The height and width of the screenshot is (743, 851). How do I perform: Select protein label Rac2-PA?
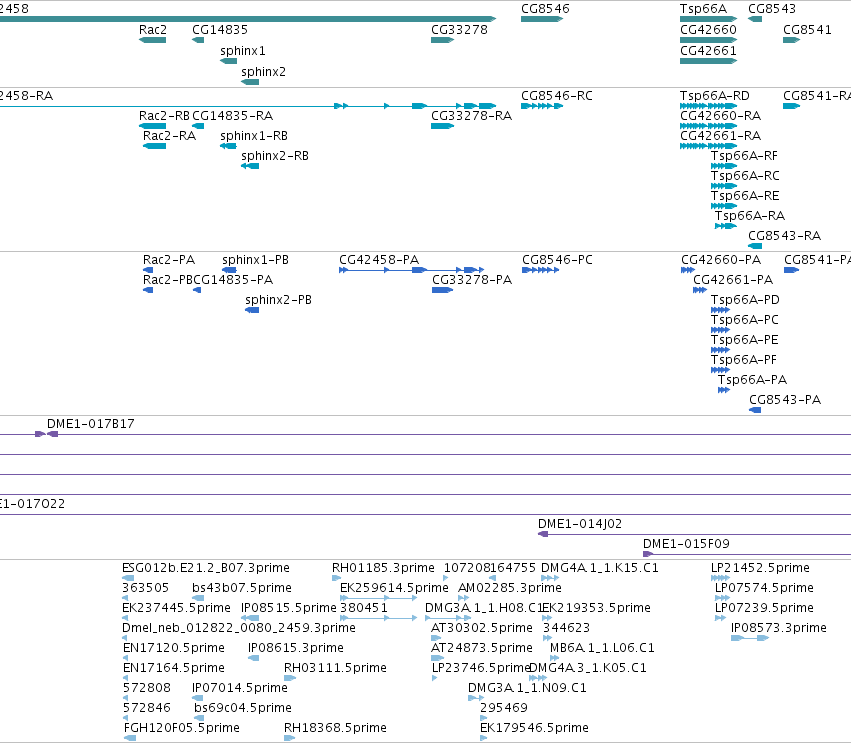pyautogui.click(x=169, y=261)
